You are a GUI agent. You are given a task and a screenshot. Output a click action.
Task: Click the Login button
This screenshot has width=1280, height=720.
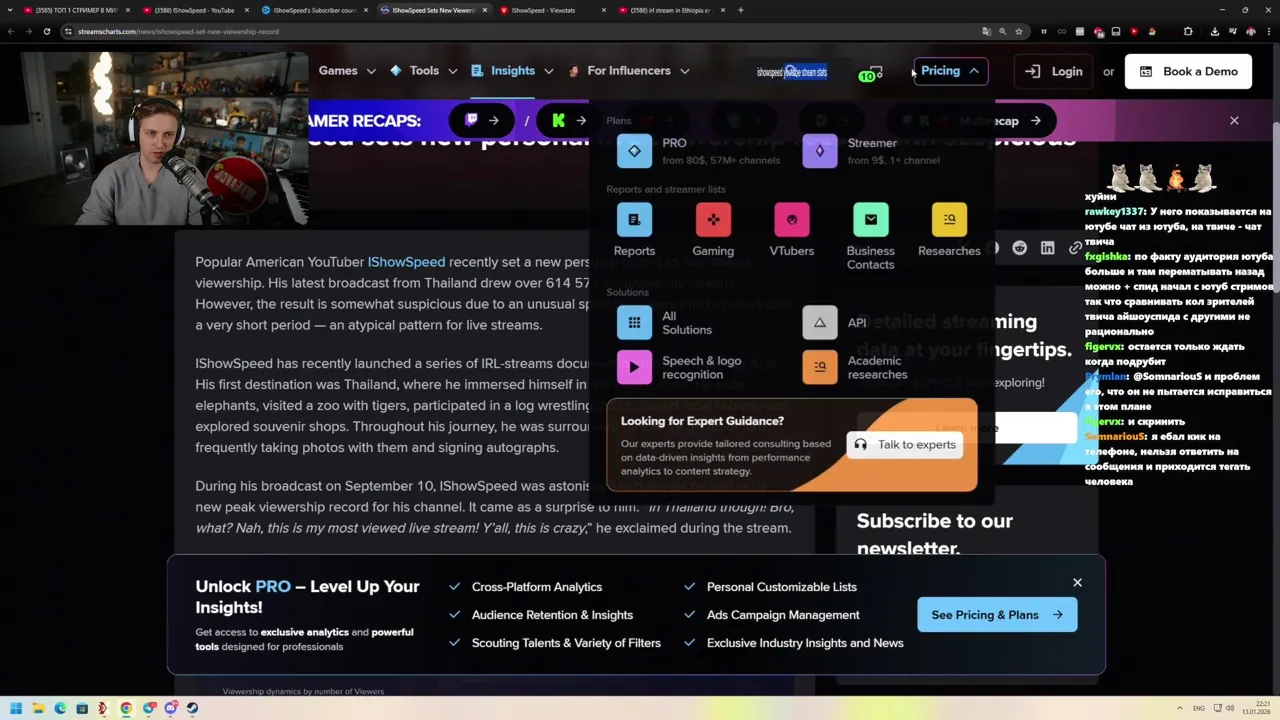click(x=1054, y=71)
